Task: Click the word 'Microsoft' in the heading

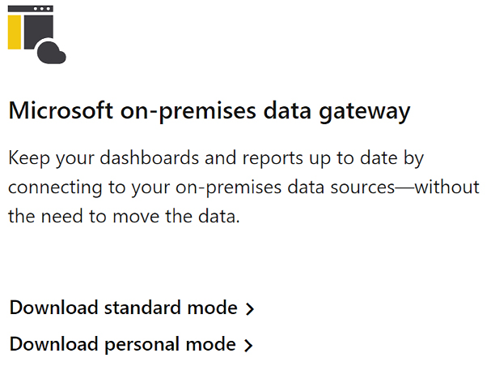Action: tap(61, 110)
